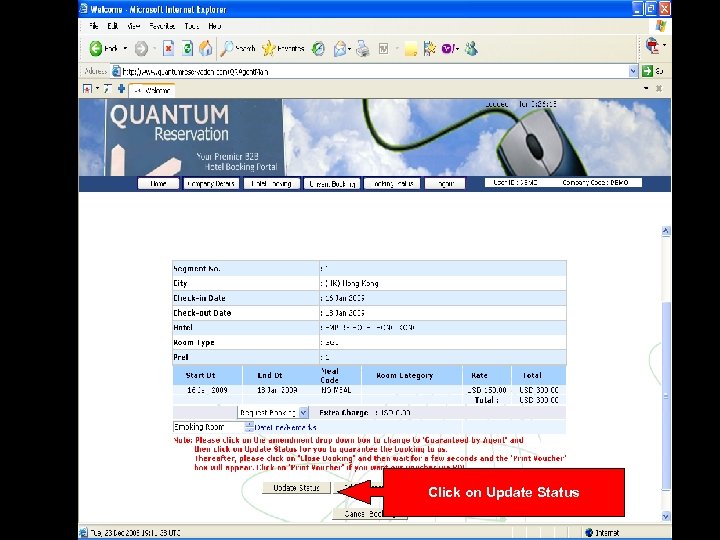The width and height of the screenshot is (720, 540).
Task: Open the tab list dropdown arrow
Action: click(x=646, y=89)
